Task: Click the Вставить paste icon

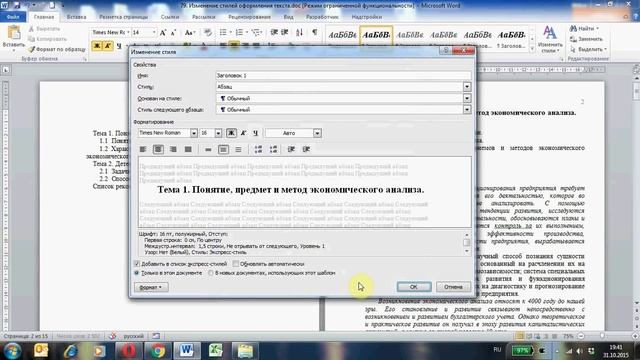Action: 14,33
